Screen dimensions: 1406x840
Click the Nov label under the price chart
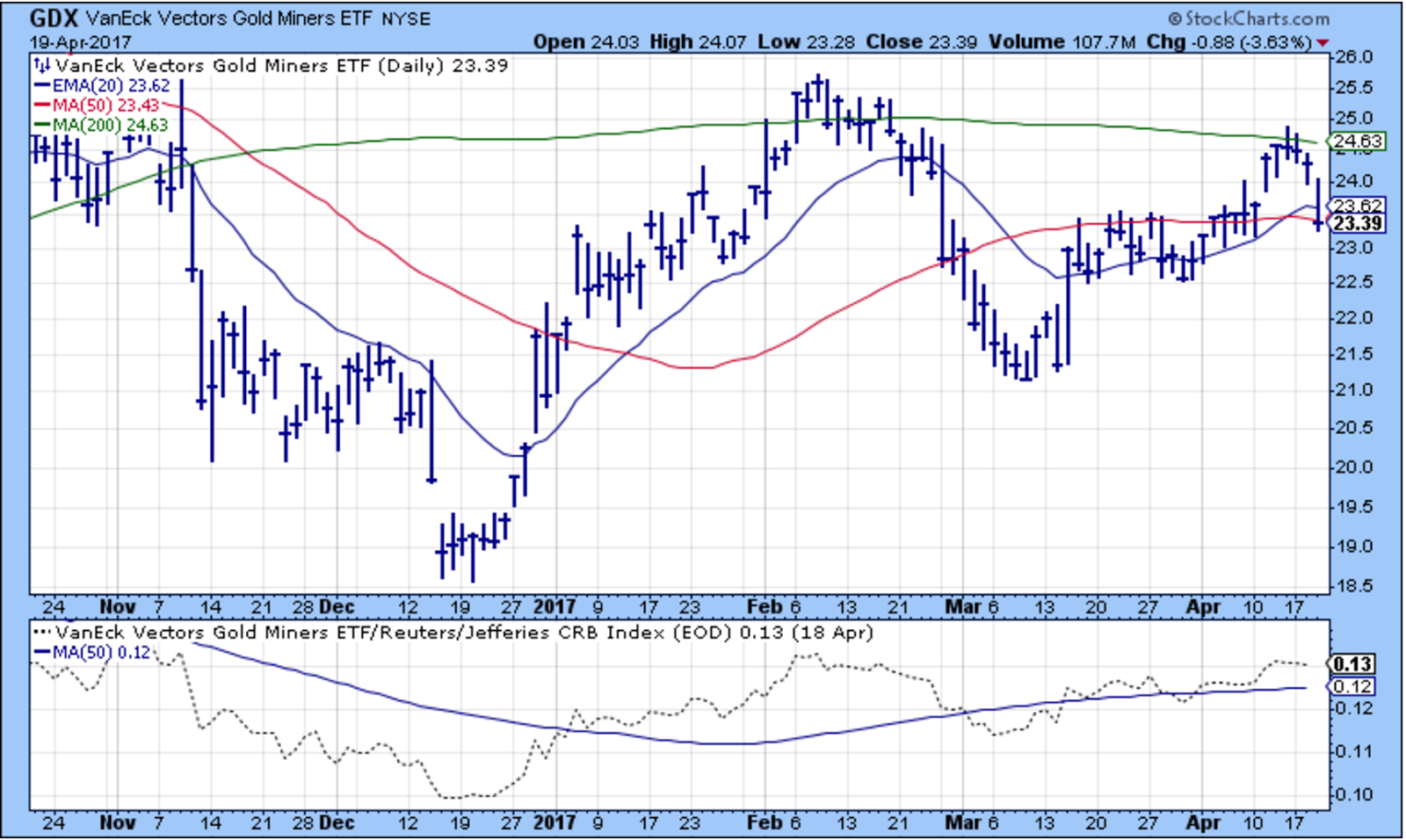(118, 607)
